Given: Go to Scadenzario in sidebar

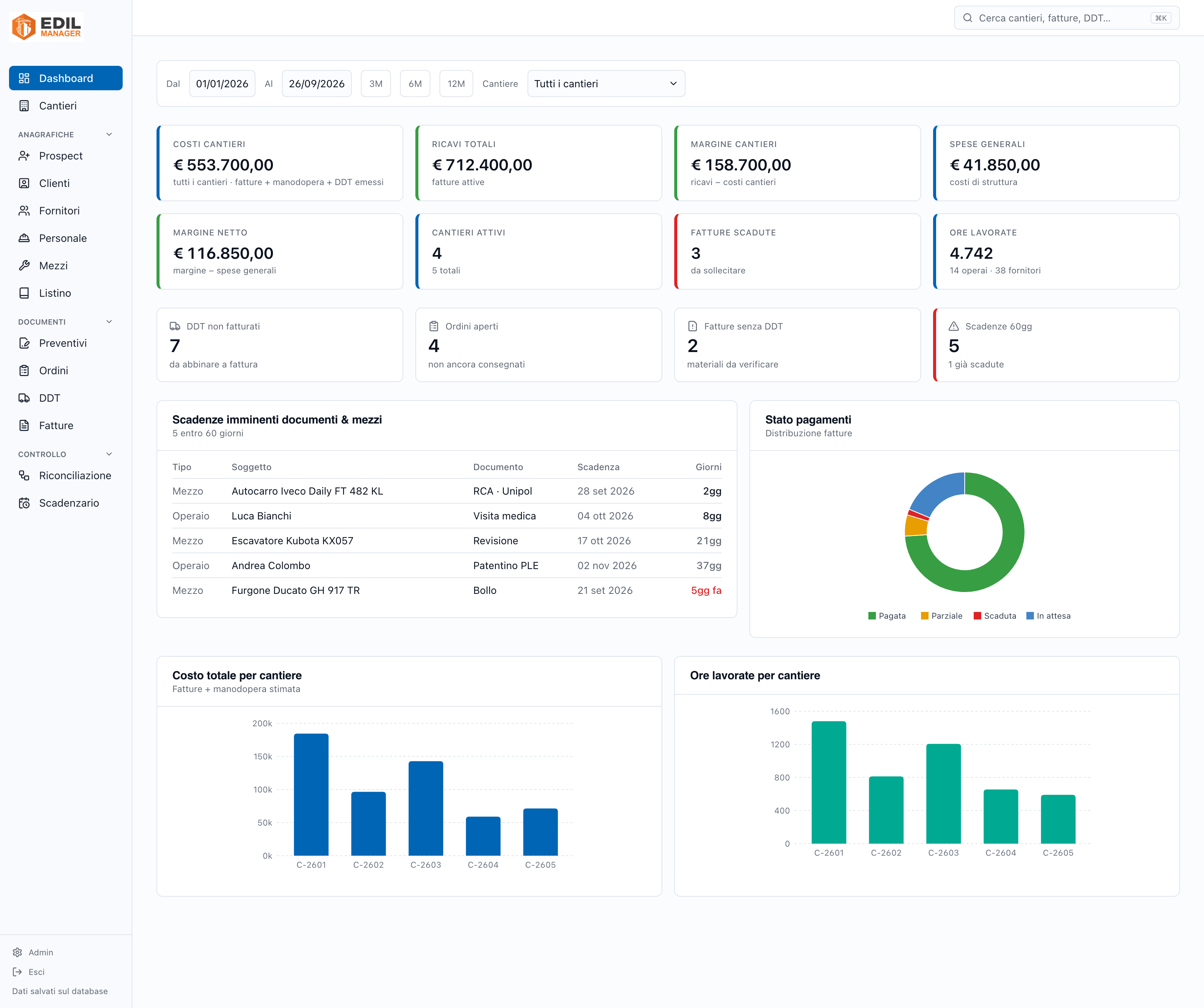Looking at the screenshot, I should (x=66, y=503).
